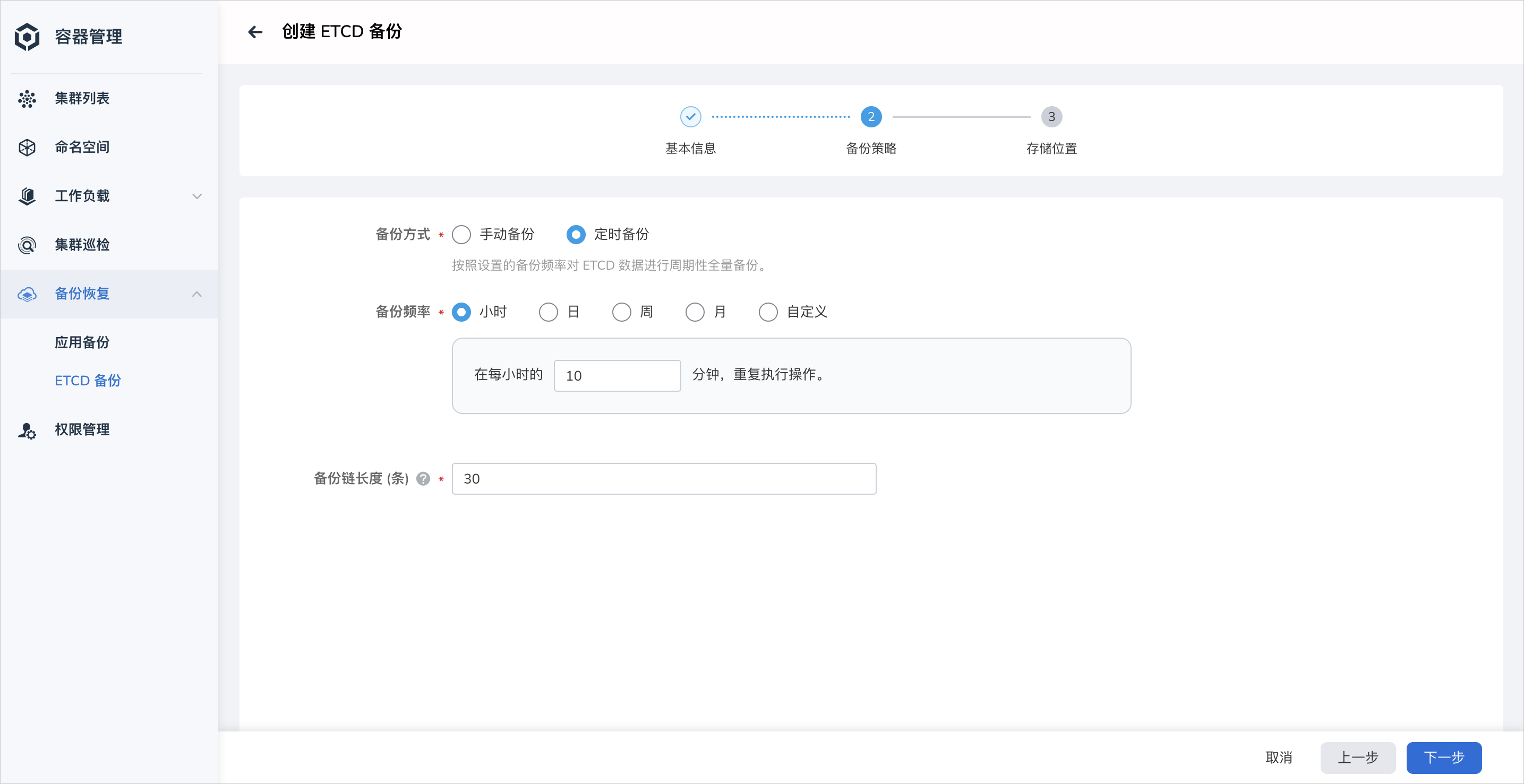Click the help icon beside 备份链长度
This screenshot has height=784, width=1524.
click(423, 479)
